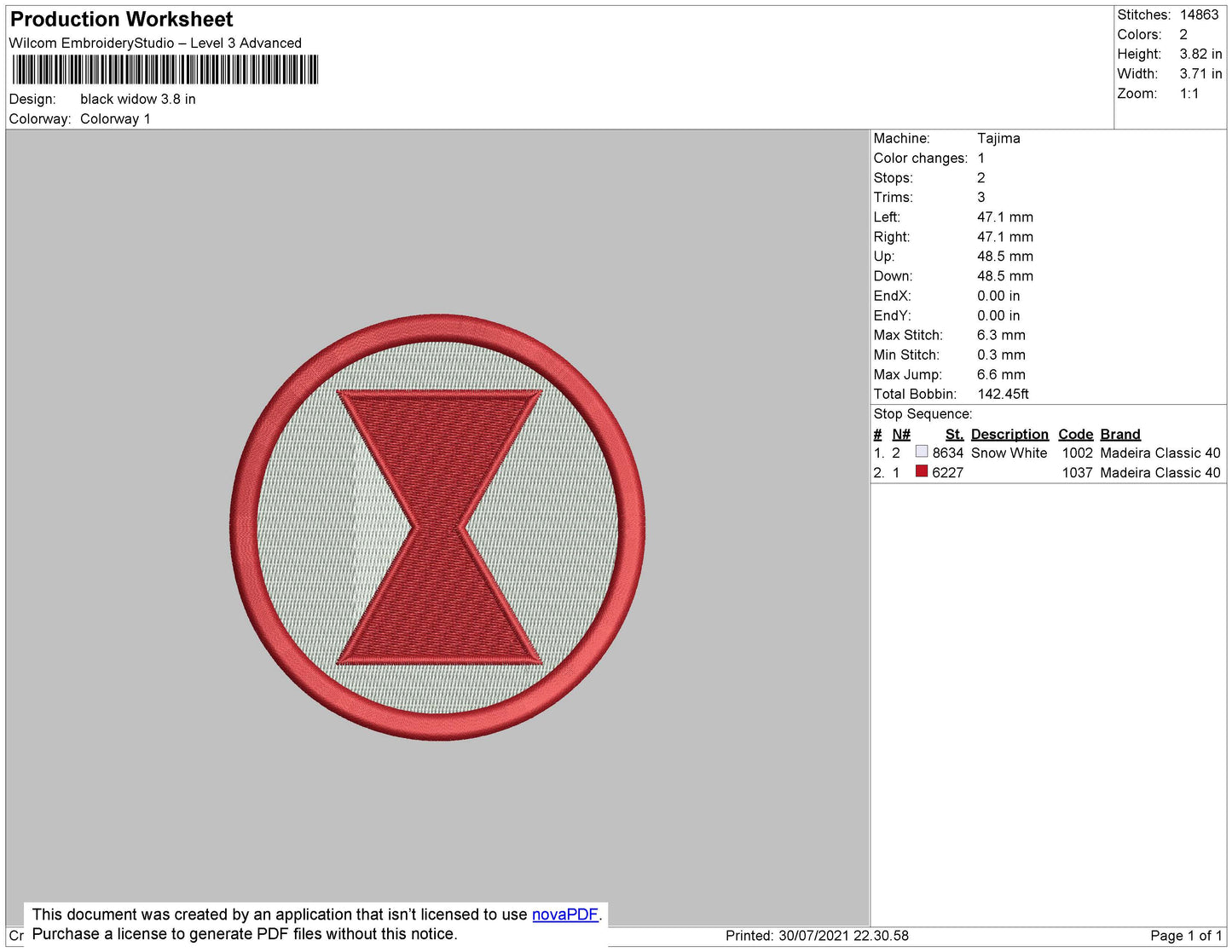
Task: Click the EndX value 0.00 in
Action: [x=998, y=297]
